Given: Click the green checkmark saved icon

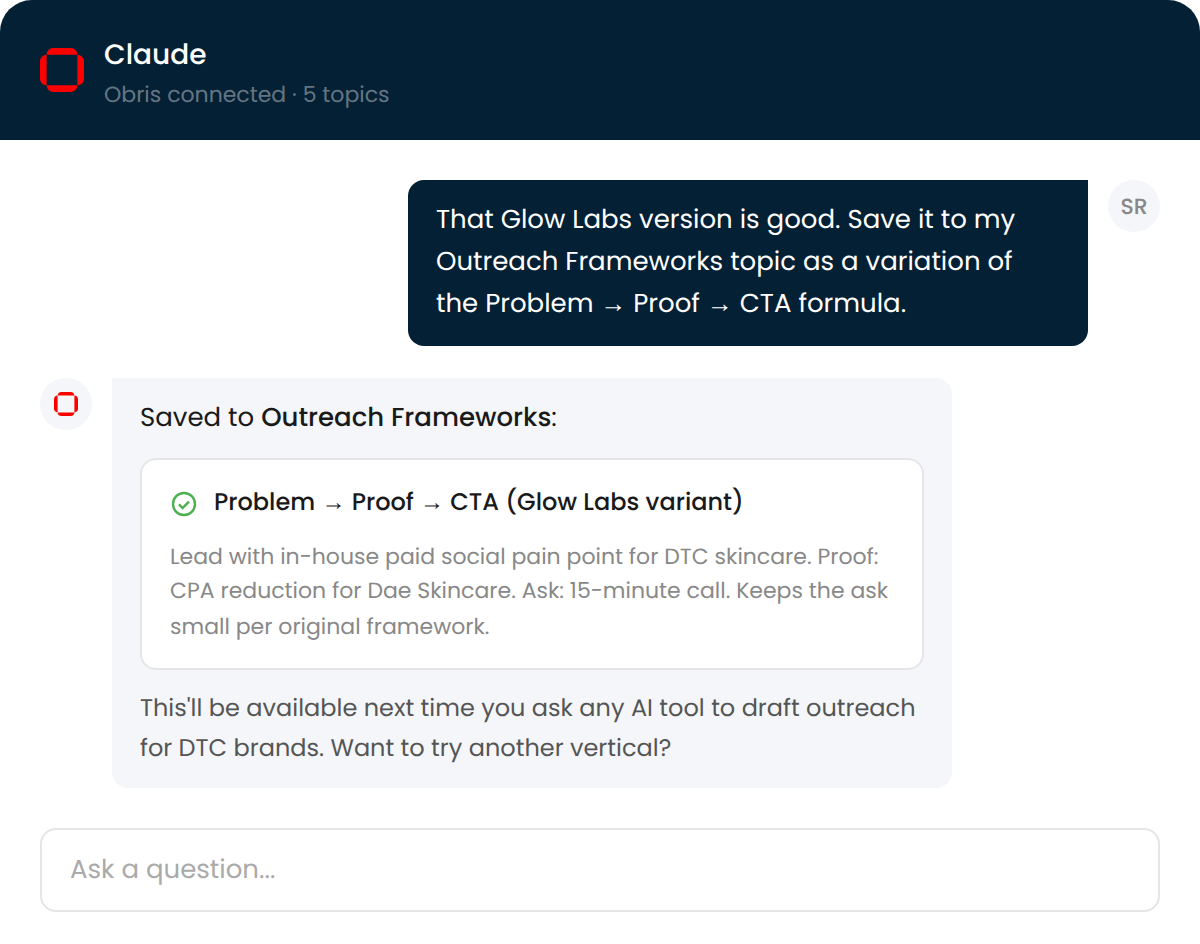Looking at the screenshot, I should (x=184, y=503).
